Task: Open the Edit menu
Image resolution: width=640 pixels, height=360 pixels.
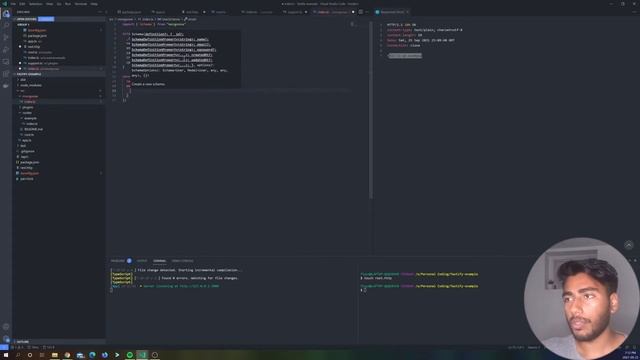Action: tap(22, 4)
